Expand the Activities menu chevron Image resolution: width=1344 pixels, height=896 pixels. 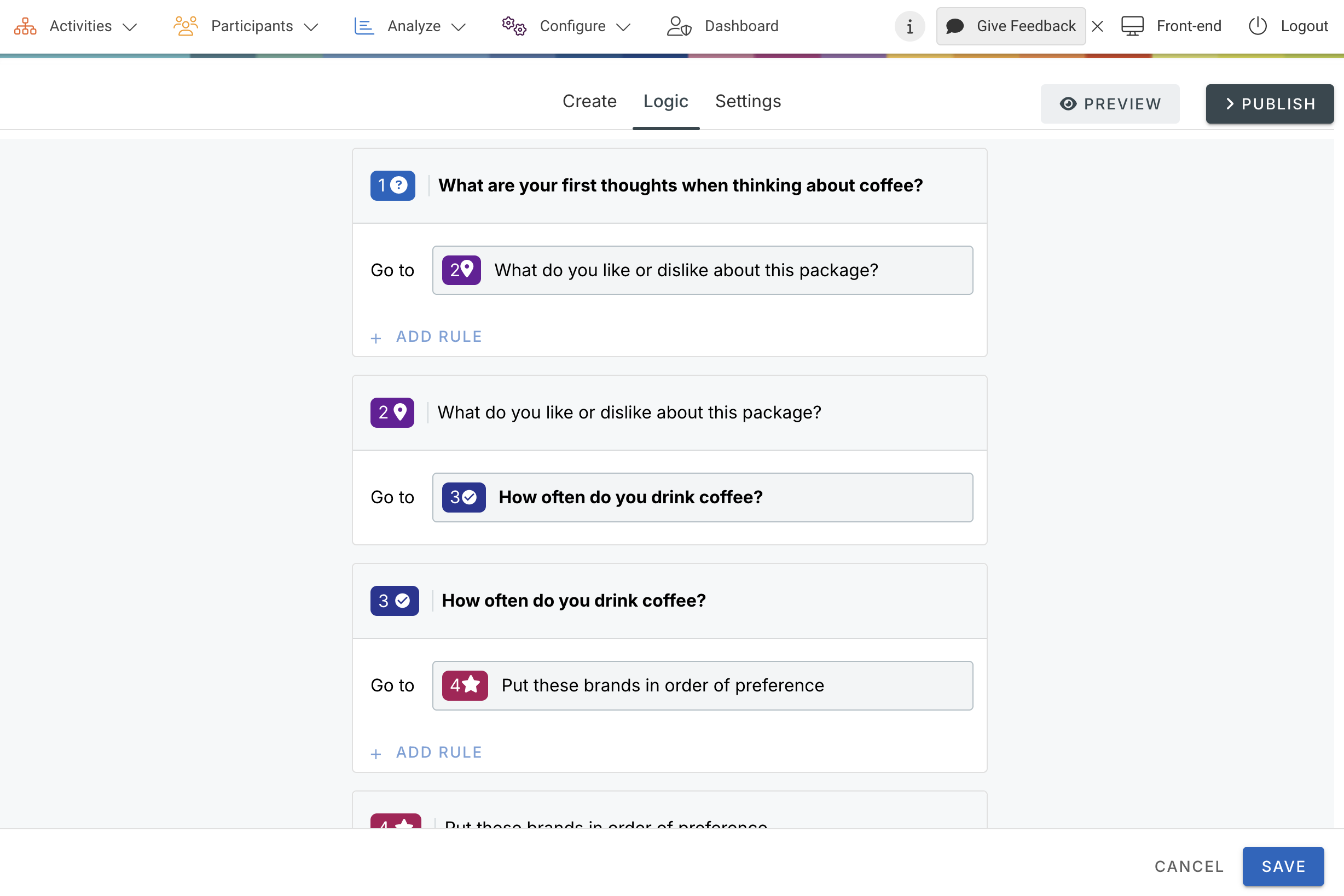point(130,27)
